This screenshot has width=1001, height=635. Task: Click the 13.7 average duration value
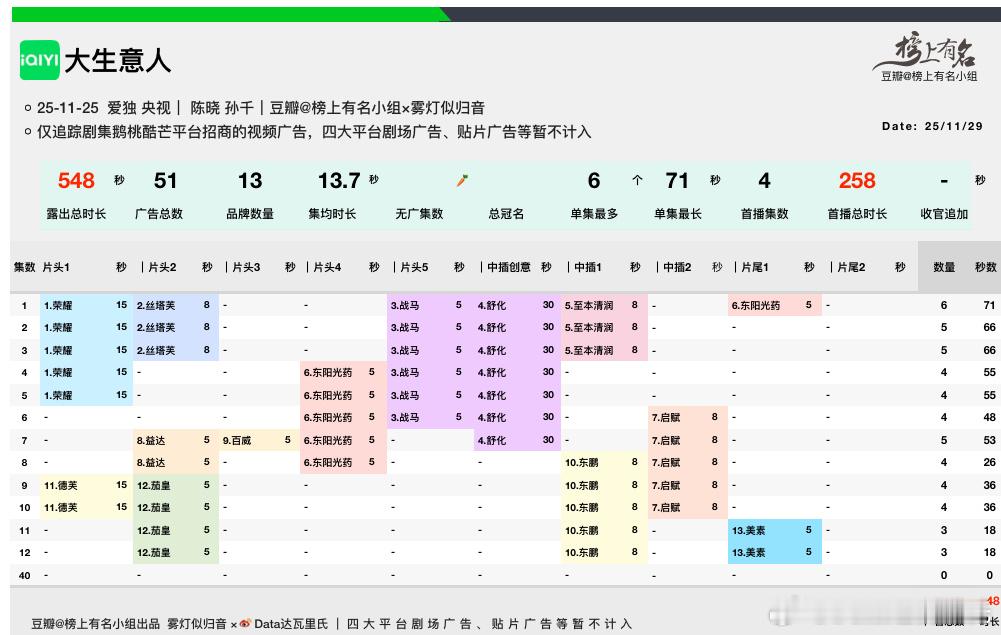pyautogui.click(x=340, y=181)
